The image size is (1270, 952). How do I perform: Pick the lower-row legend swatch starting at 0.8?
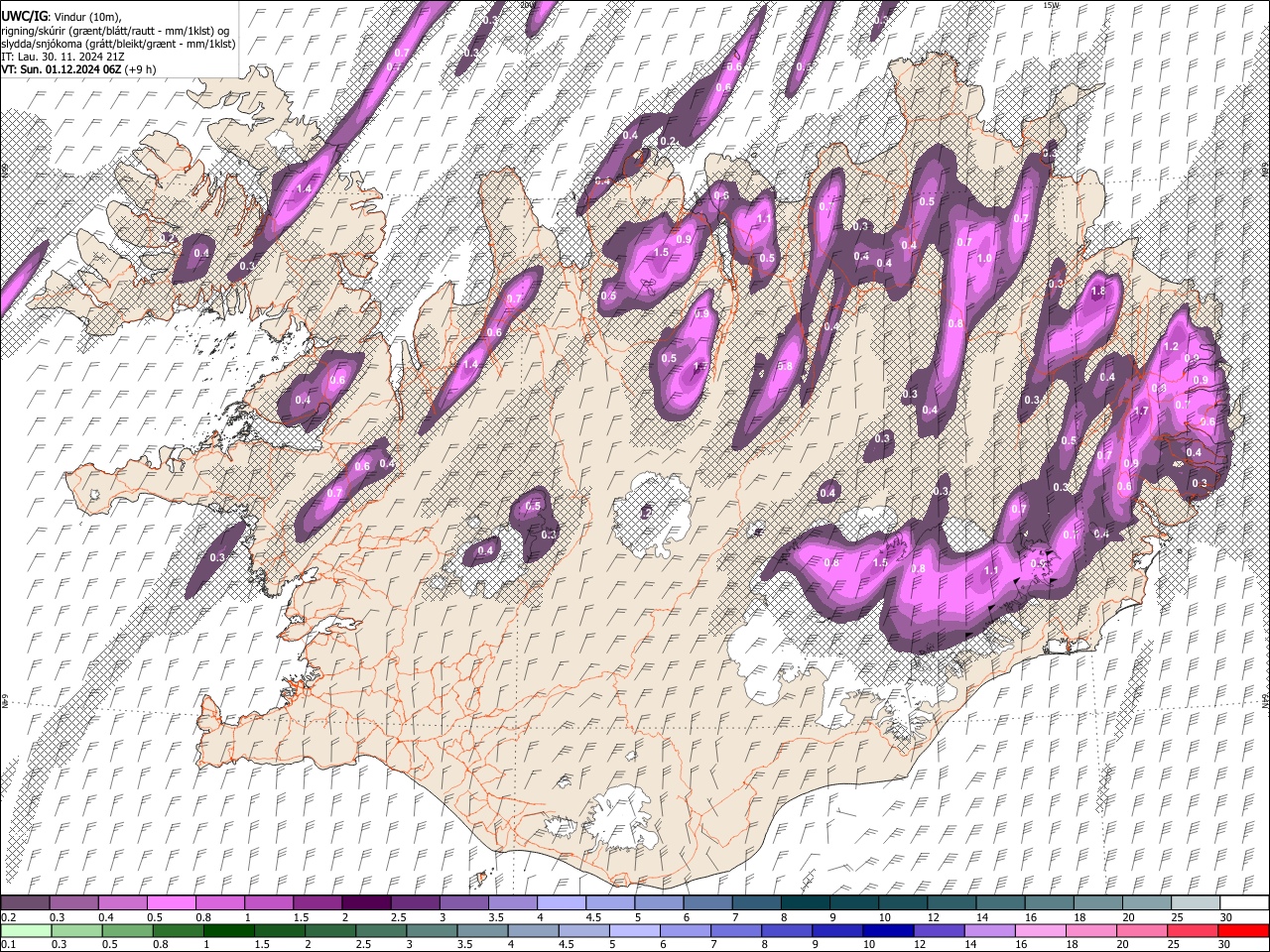[x=178, y=930]
